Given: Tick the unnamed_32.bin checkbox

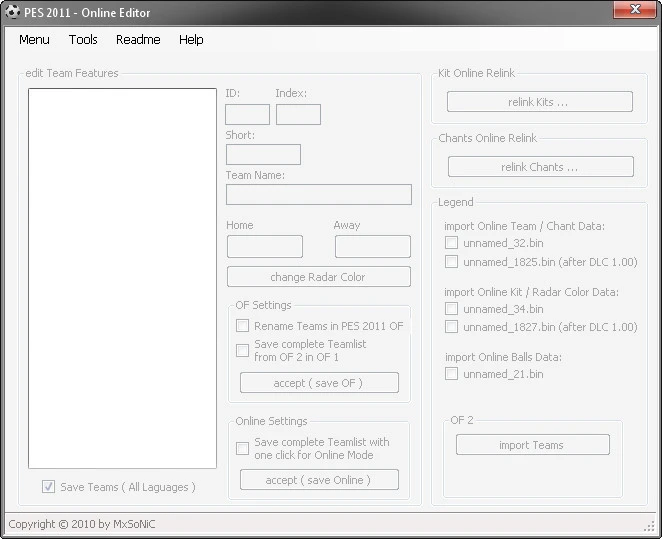Looking at the screenshot, I should click(x=451, y=243).
